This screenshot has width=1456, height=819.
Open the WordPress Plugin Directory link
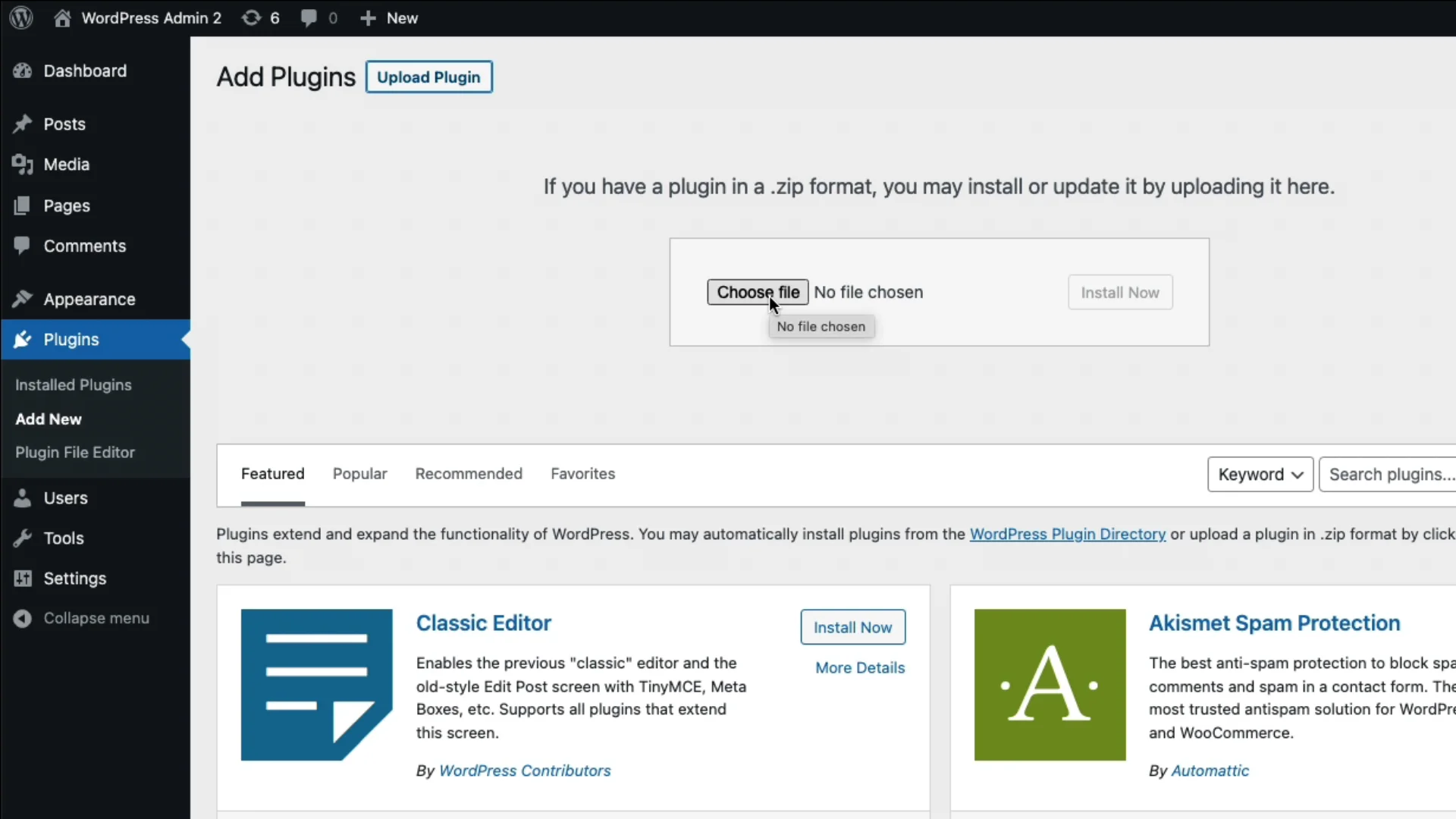tap(1068, 534)
